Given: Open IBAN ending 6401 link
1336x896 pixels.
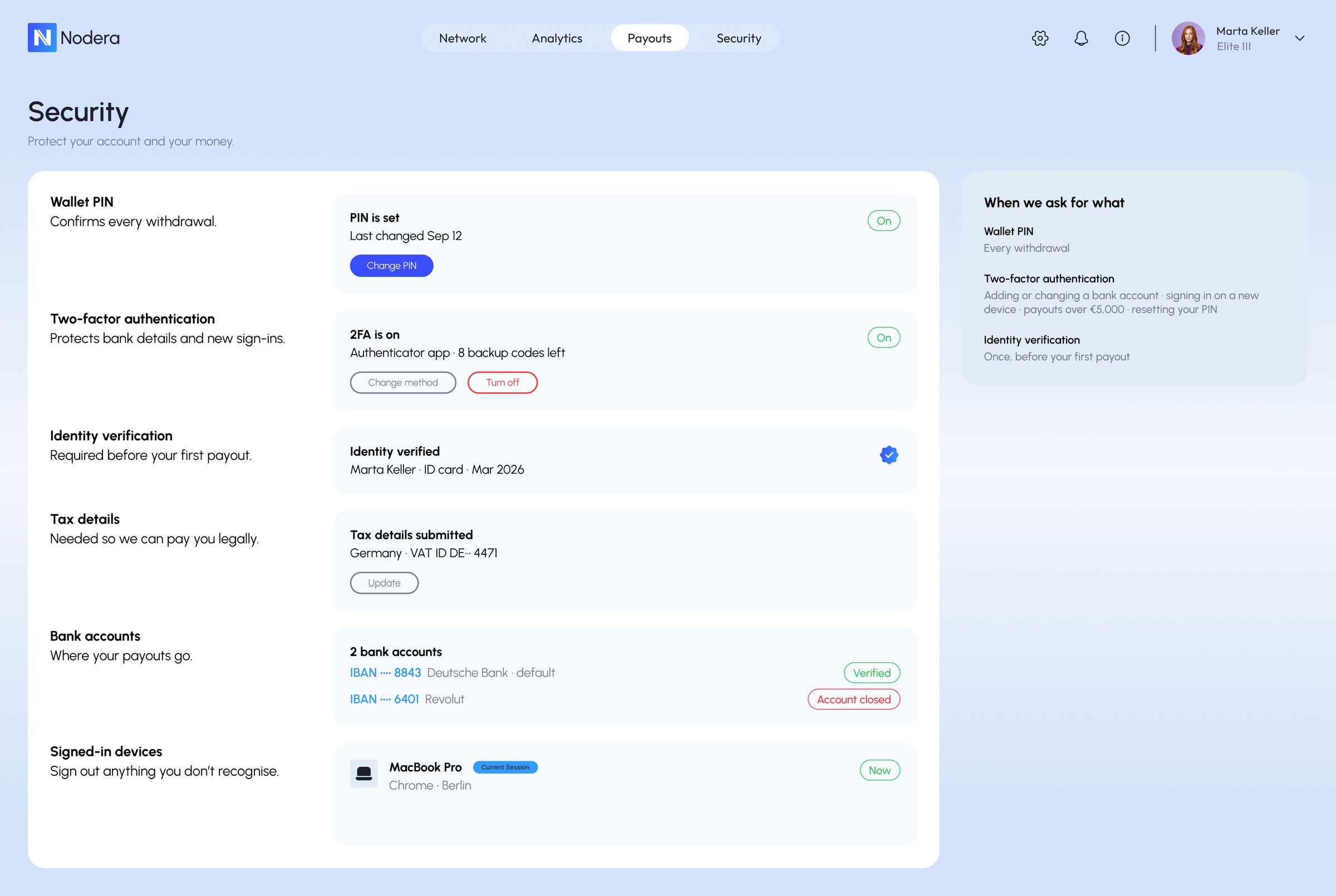Looking at the screenshot, I should (385, 700).
